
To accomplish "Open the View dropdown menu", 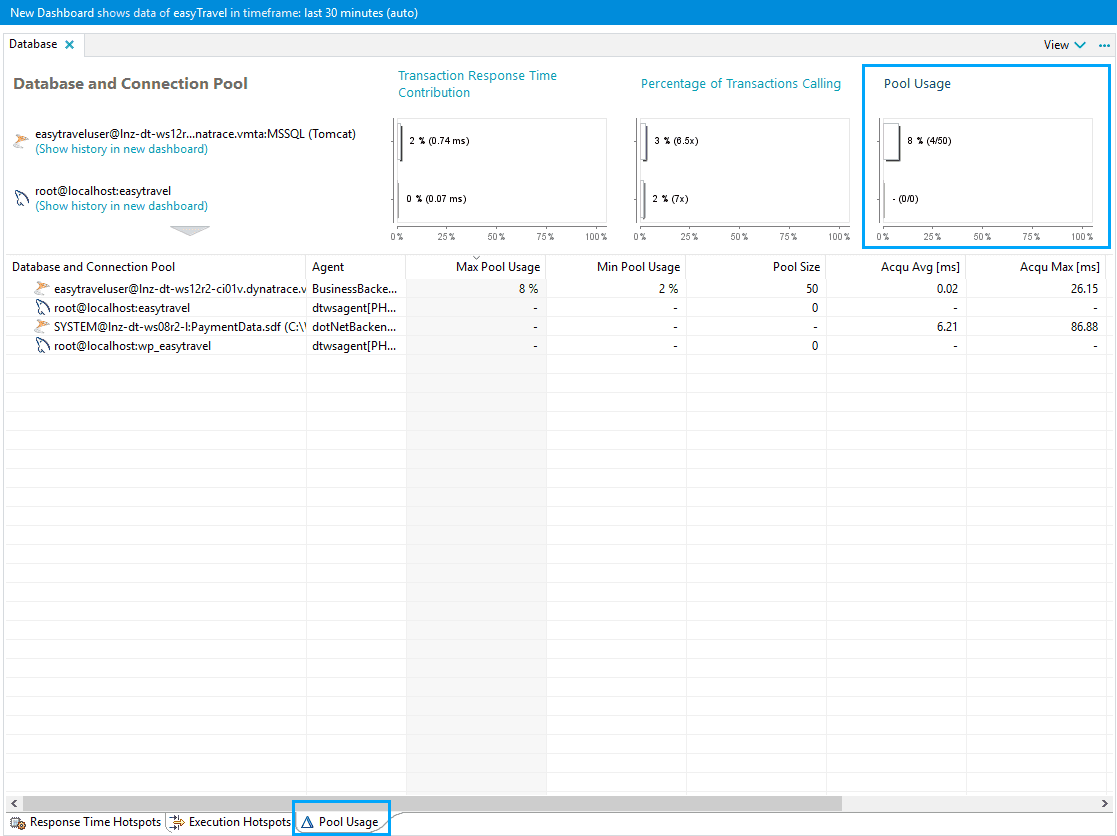I will [1064, 45].
